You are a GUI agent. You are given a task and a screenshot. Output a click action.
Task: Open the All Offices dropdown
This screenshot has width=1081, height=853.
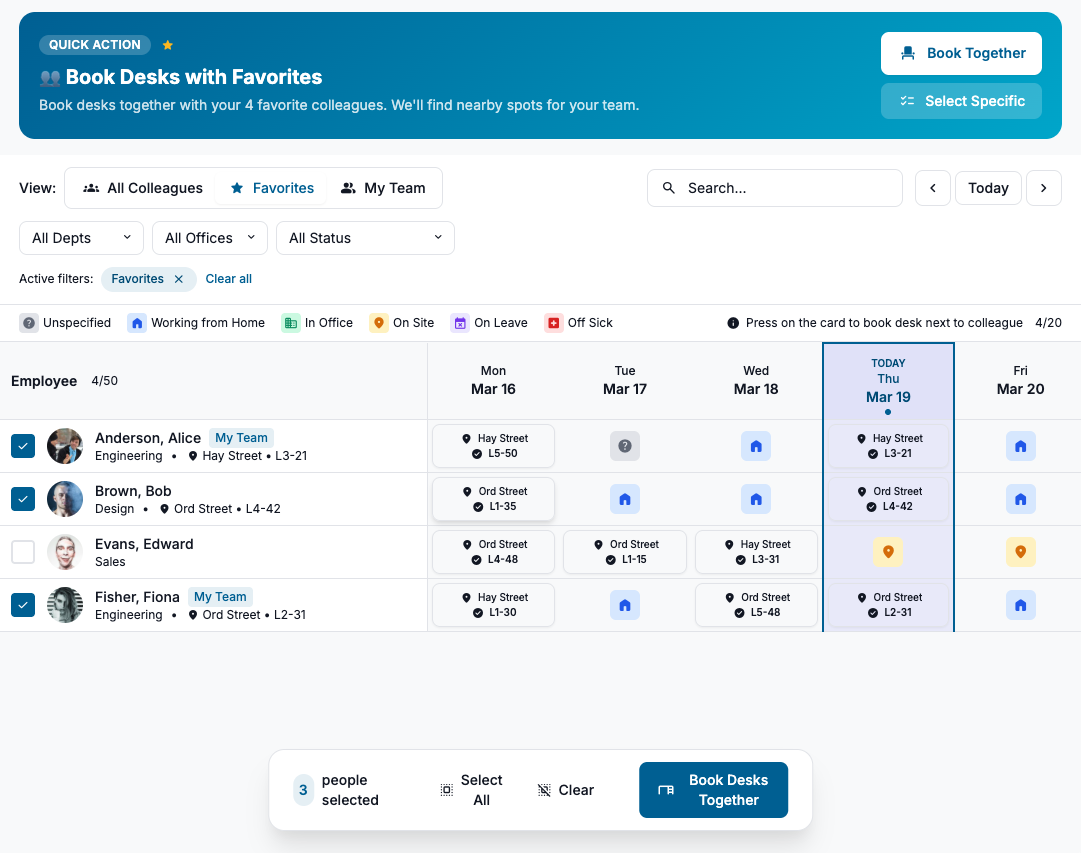tap(209, 238)
